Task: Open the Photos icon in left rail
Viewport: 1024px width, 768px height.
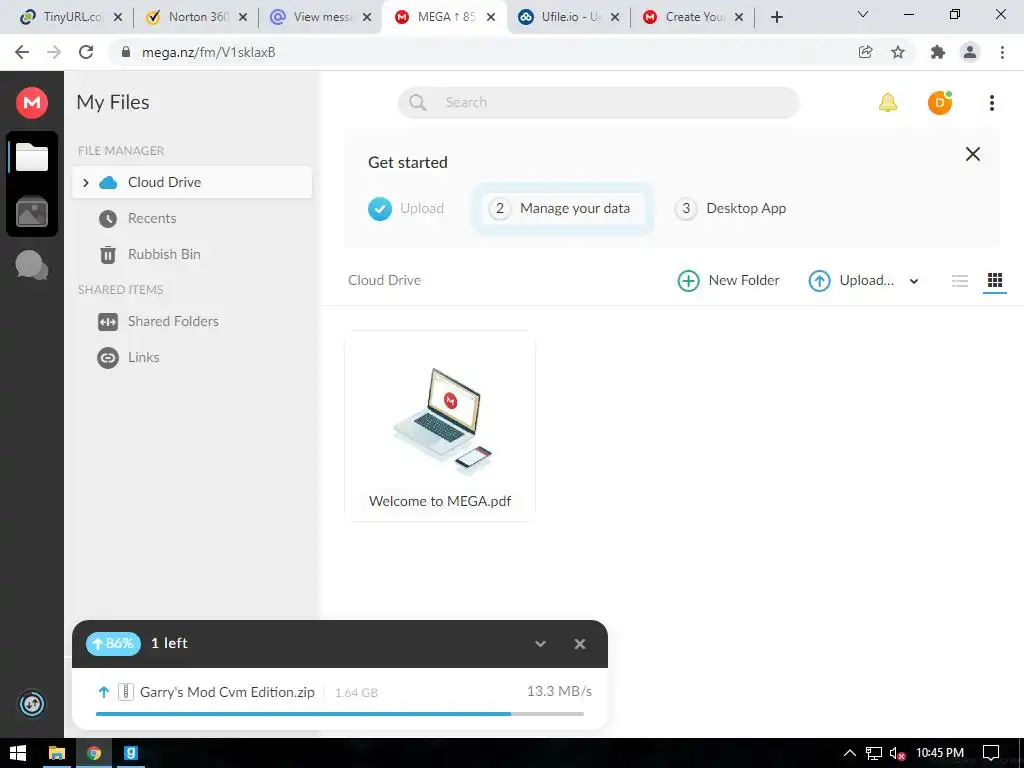Action: tap(32, 212)
